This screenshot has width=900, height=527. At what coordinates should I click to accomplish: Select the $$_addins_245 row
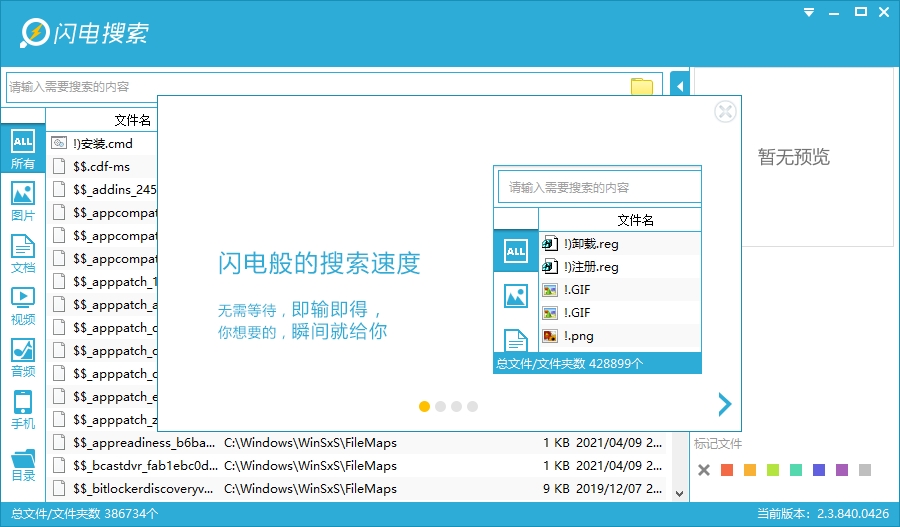tap(102, 189)
